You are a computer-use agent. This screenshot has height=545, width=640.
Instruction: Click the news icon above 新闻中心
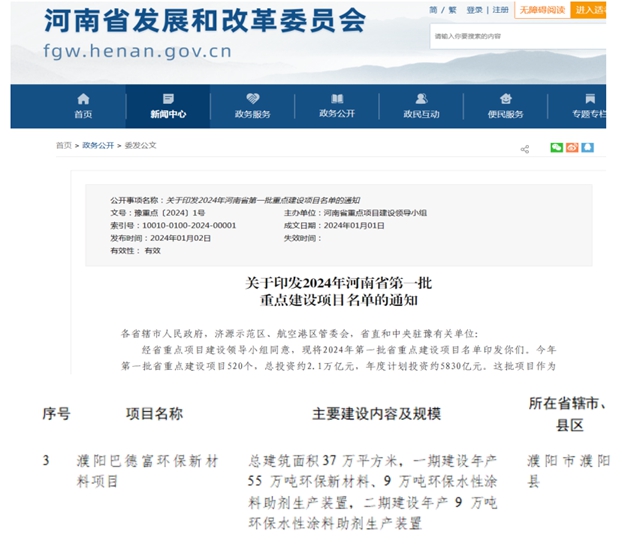click(x=168, y=98)
